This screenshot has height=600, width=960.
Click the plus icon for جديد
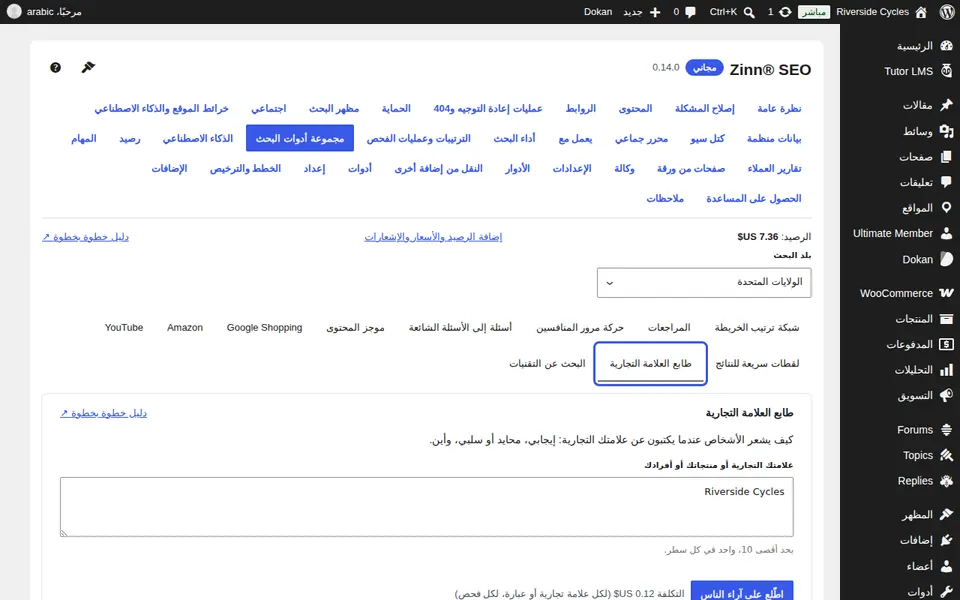[x=655, y=12]
